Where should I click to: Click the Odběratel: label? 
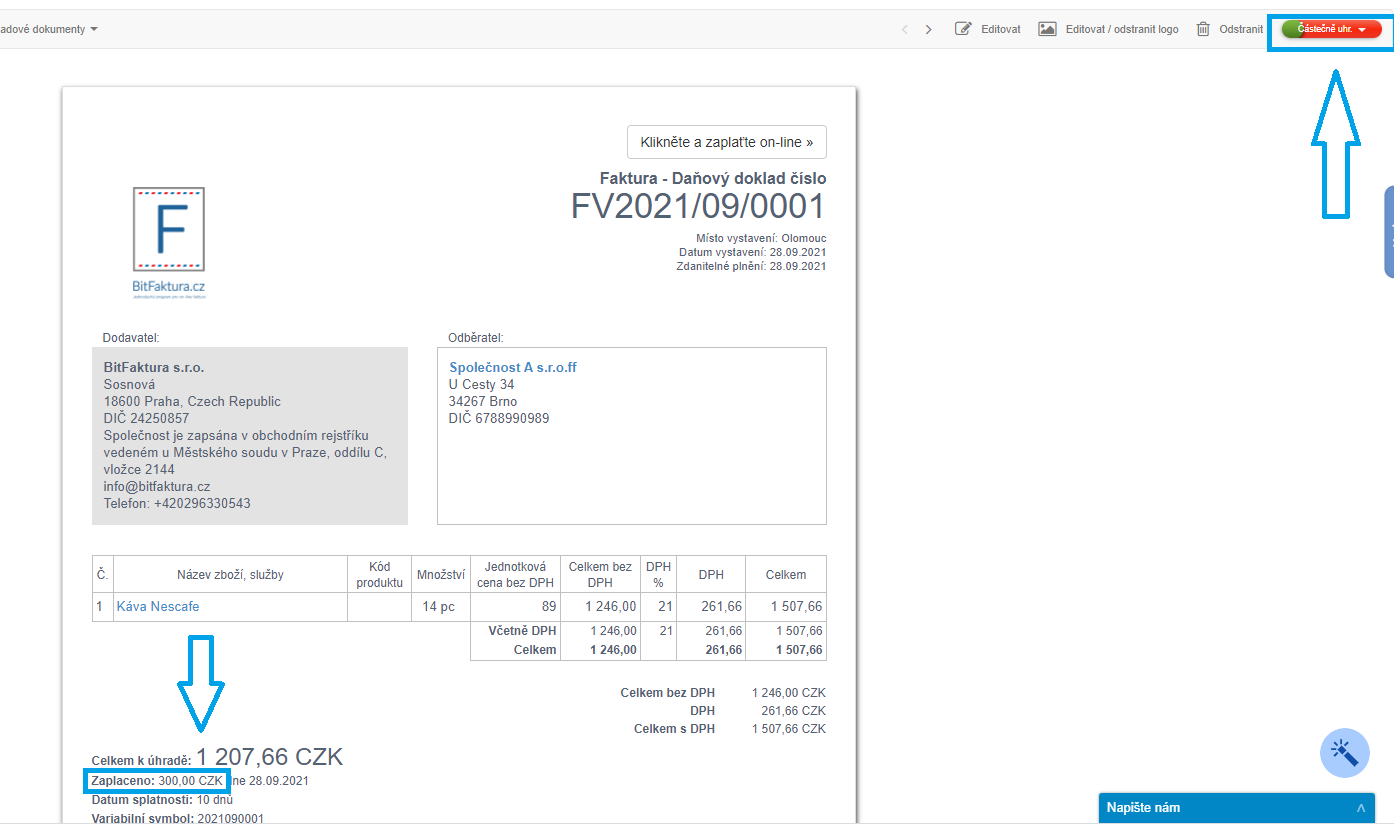(476, 337)
